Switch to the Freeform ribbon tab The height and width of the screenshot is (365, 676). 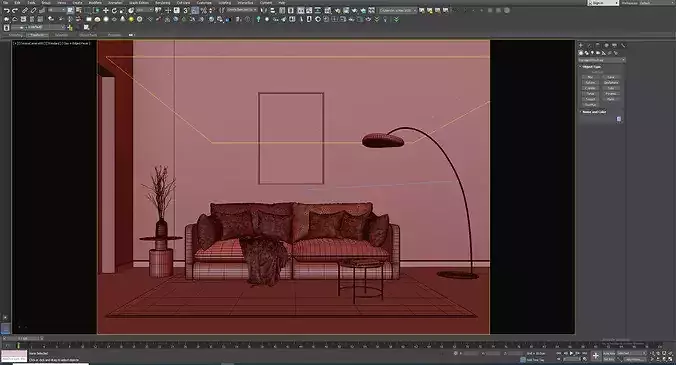pos(38,35)
